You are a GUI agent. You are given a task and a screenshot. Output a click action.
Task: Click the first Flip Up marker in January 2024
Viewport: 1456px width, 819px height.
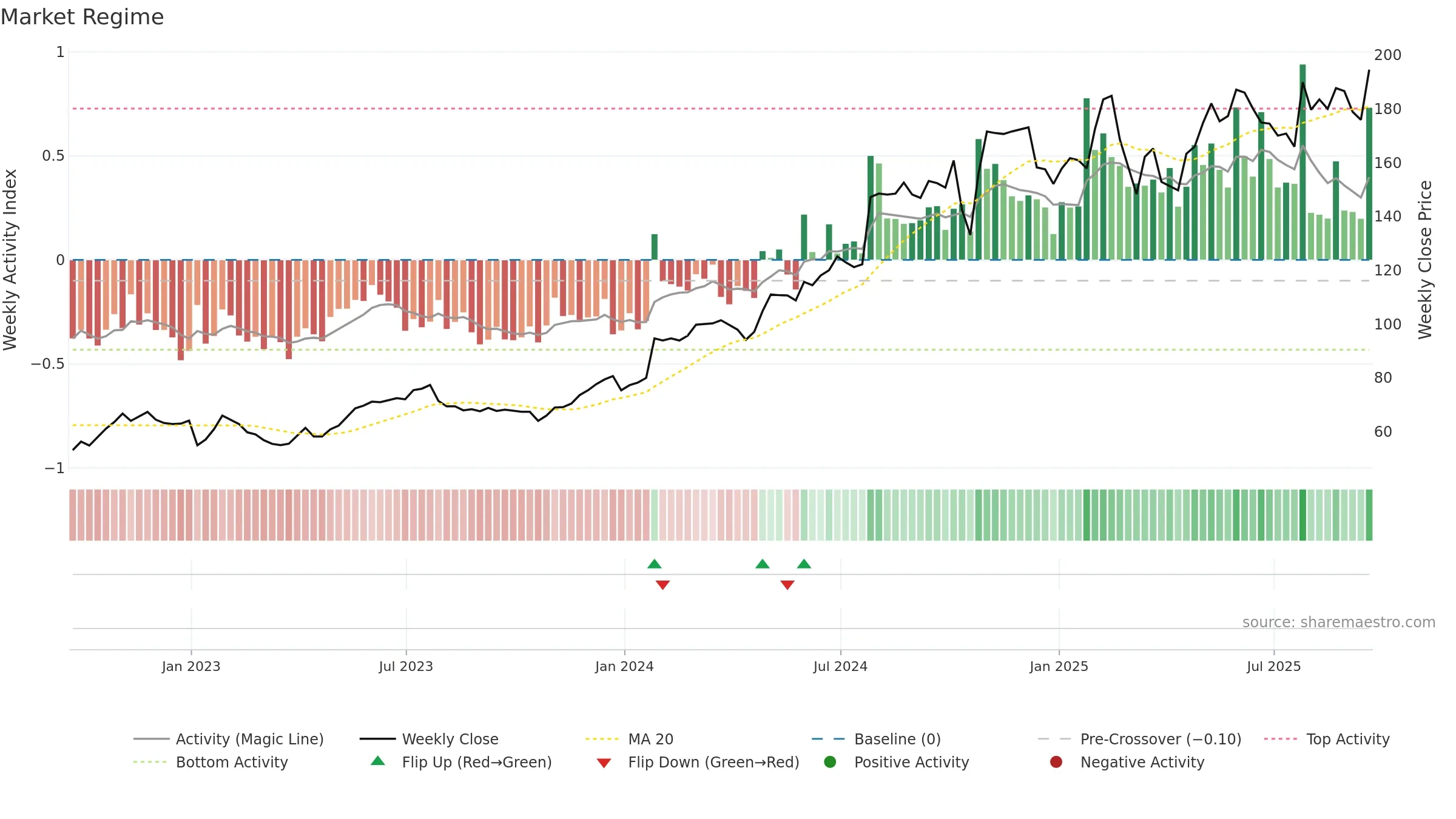[x=654, y=564]
